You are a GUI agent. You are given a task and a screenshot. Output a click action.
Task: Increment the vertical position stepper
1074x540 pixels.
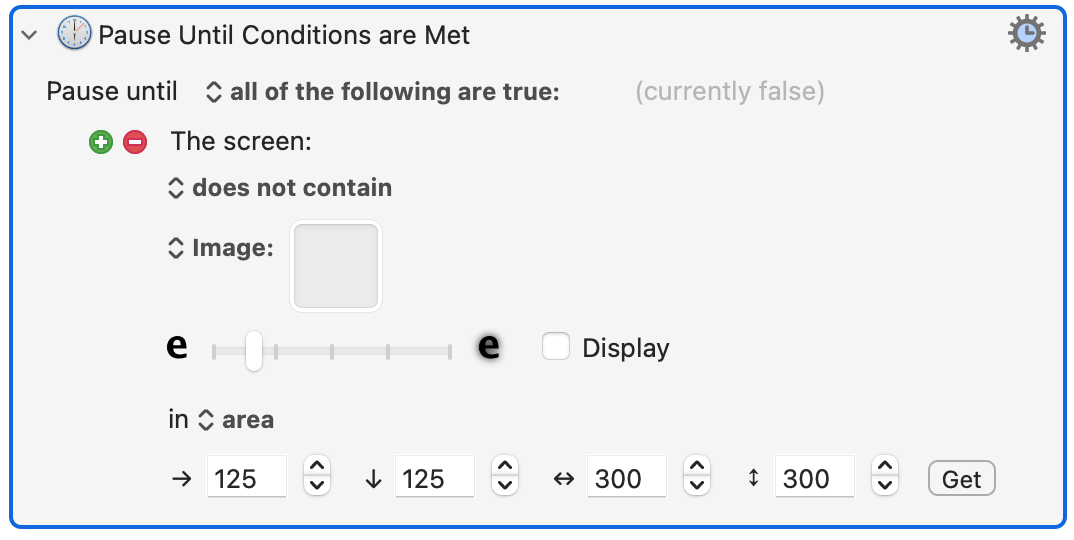click(505, 466)
